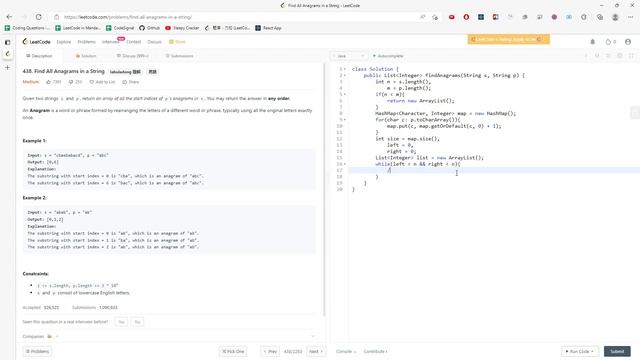Select the LeetCode tab icon in sidebar
Screen dimensions: 640x360
coord(7,54)
